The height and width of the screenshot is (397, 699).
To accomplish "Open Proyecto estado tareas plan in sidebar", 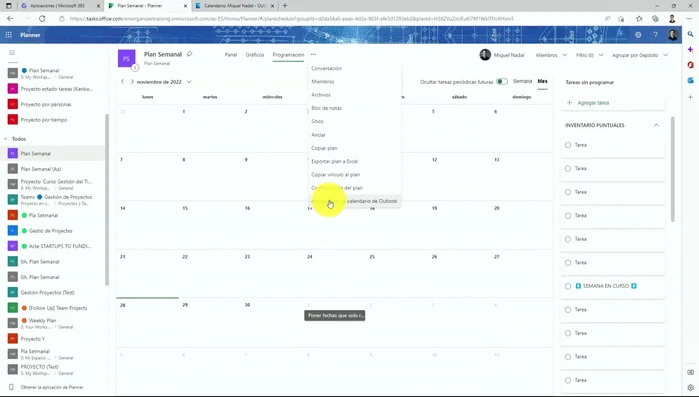I will (53, 89).
